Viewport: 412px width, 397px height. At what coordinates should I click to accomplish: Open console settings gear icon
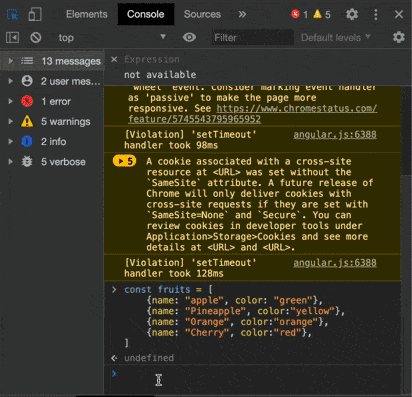[x=399, y=37]
